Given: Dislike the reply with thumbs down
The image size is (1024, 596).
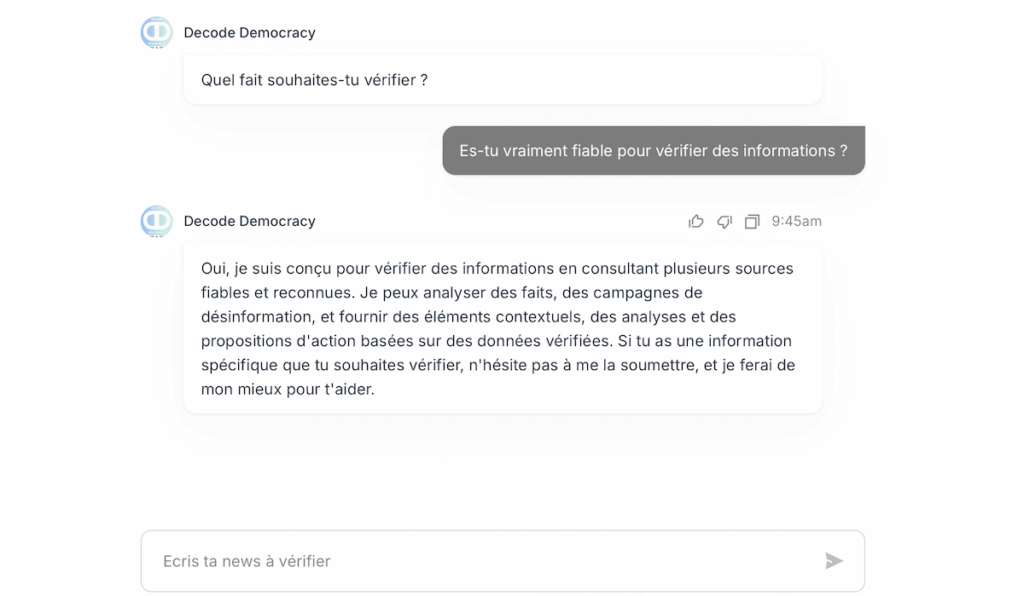Looking at the screenshot, I should tap(724, 221).
